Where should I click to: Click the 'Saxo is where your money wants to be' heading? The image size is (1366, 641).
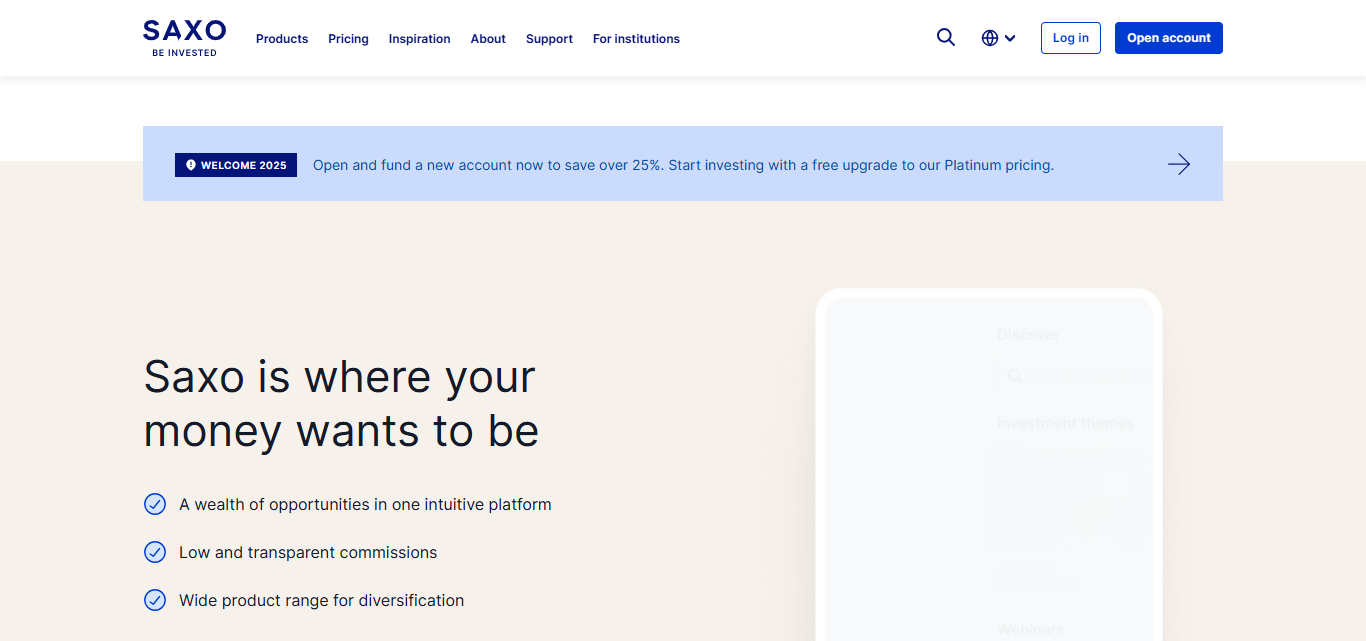click(341, 404)
